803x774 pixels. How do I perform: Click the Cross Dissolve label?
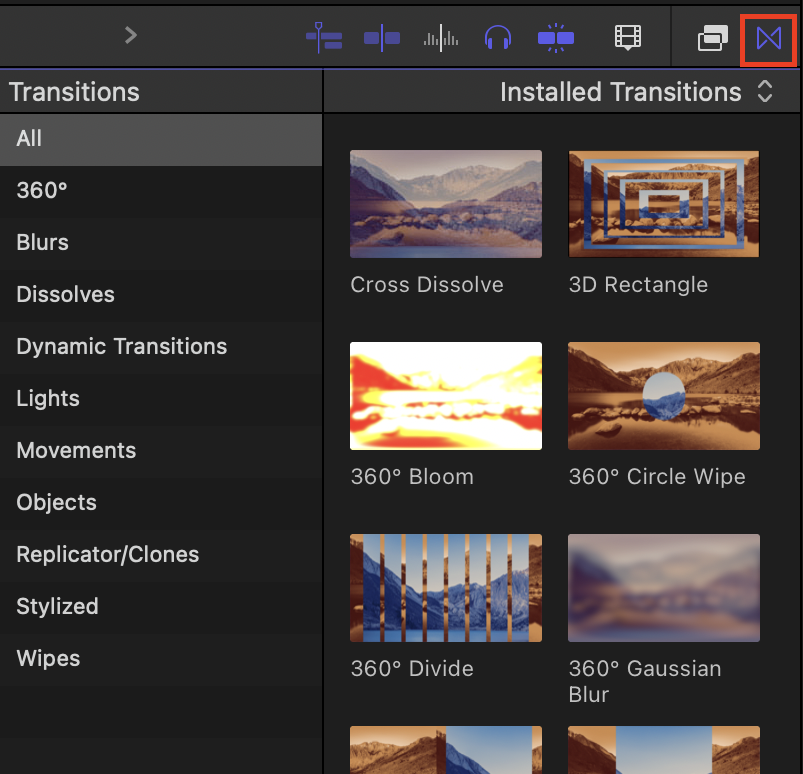[x=427, y=285]
